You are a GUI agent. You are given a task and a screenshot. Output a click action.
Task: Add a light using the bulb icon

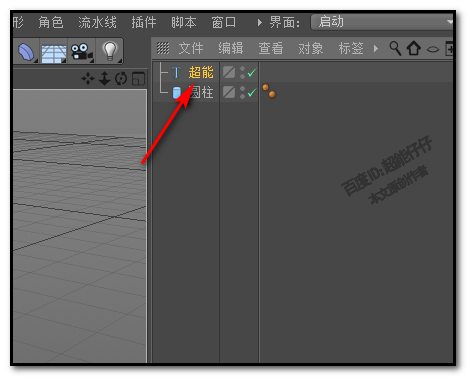(x=110, y=51)
